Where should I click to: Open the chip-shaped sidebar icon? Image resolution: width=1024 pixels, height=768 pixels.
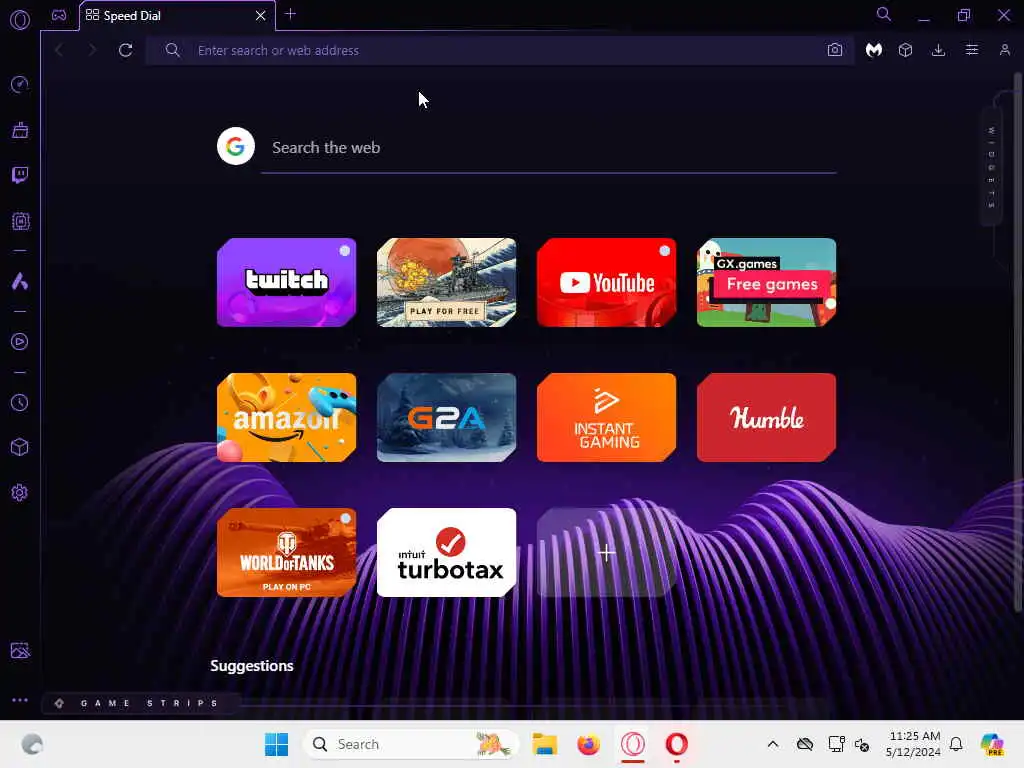click(20, 221)
